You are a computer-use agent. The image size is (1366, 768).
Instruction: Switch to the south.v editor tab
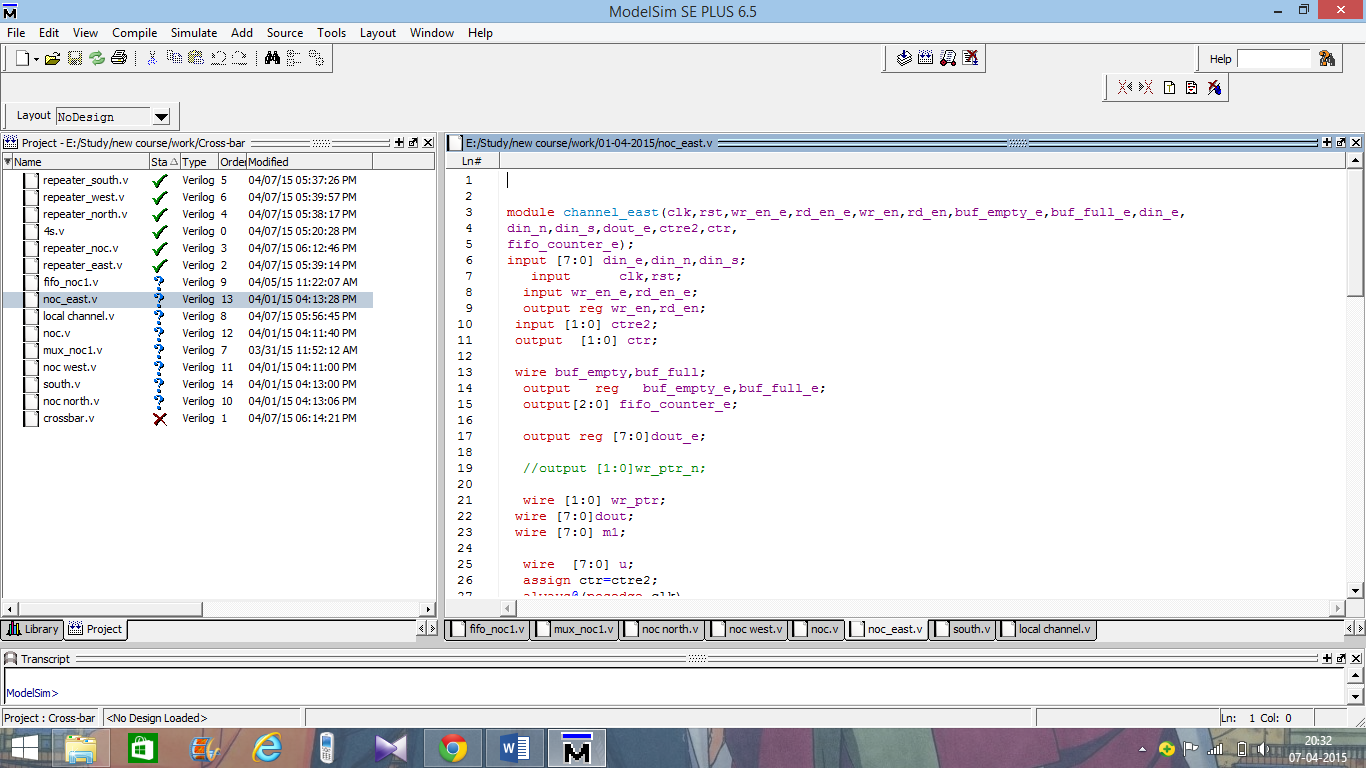[961, 629]
